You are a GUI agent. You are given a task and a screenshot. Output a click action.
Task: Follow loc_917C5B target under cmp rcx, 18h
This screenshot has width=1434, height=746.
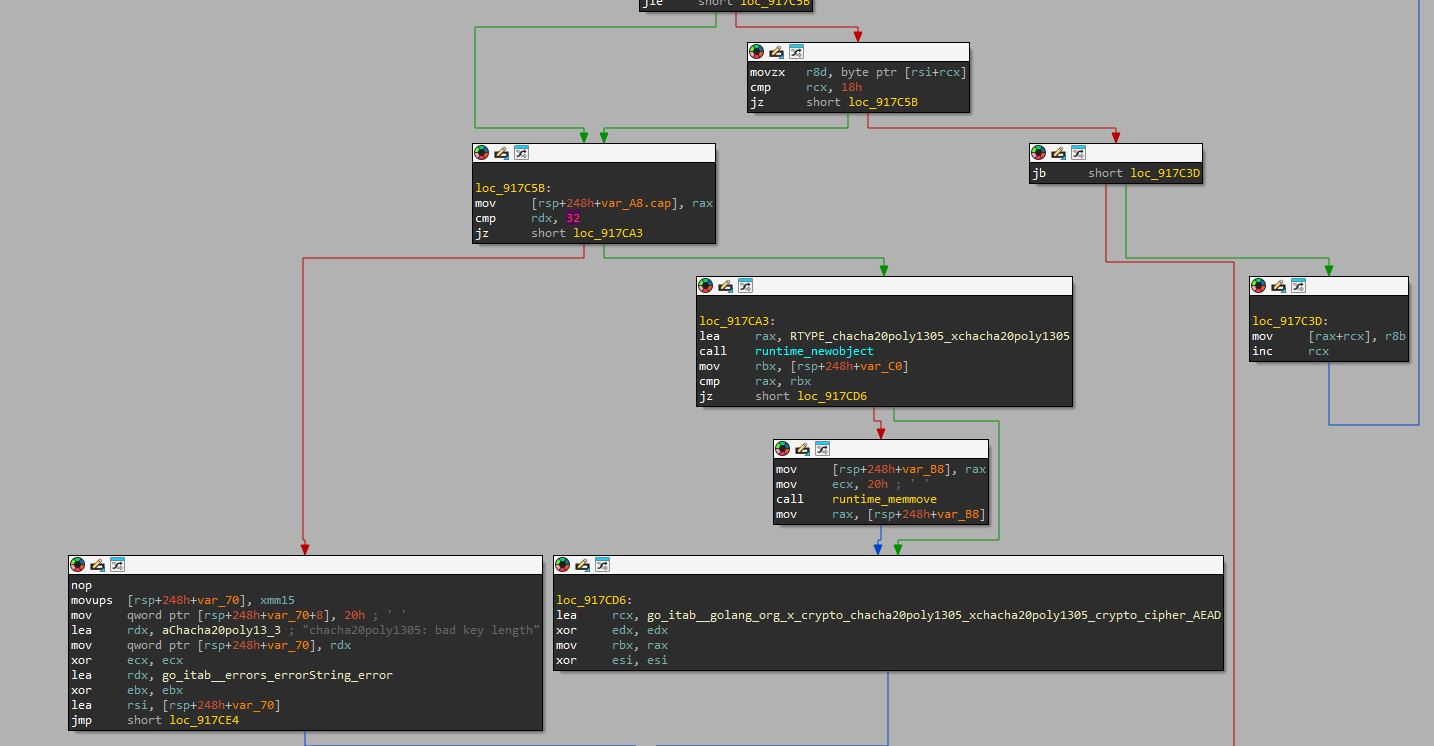tap(883, 102)
